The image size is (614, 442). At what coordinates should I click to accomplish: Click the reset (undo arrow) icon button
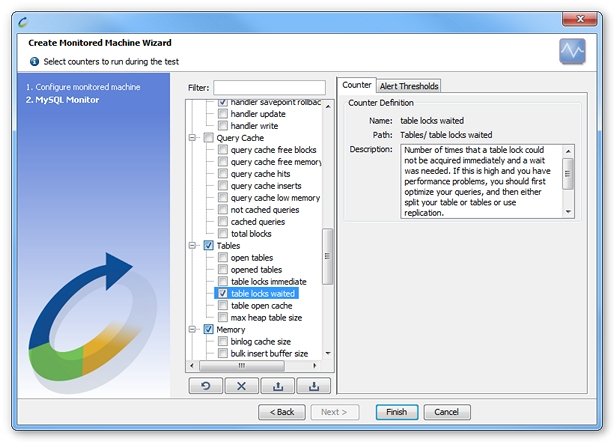point(206,386)
